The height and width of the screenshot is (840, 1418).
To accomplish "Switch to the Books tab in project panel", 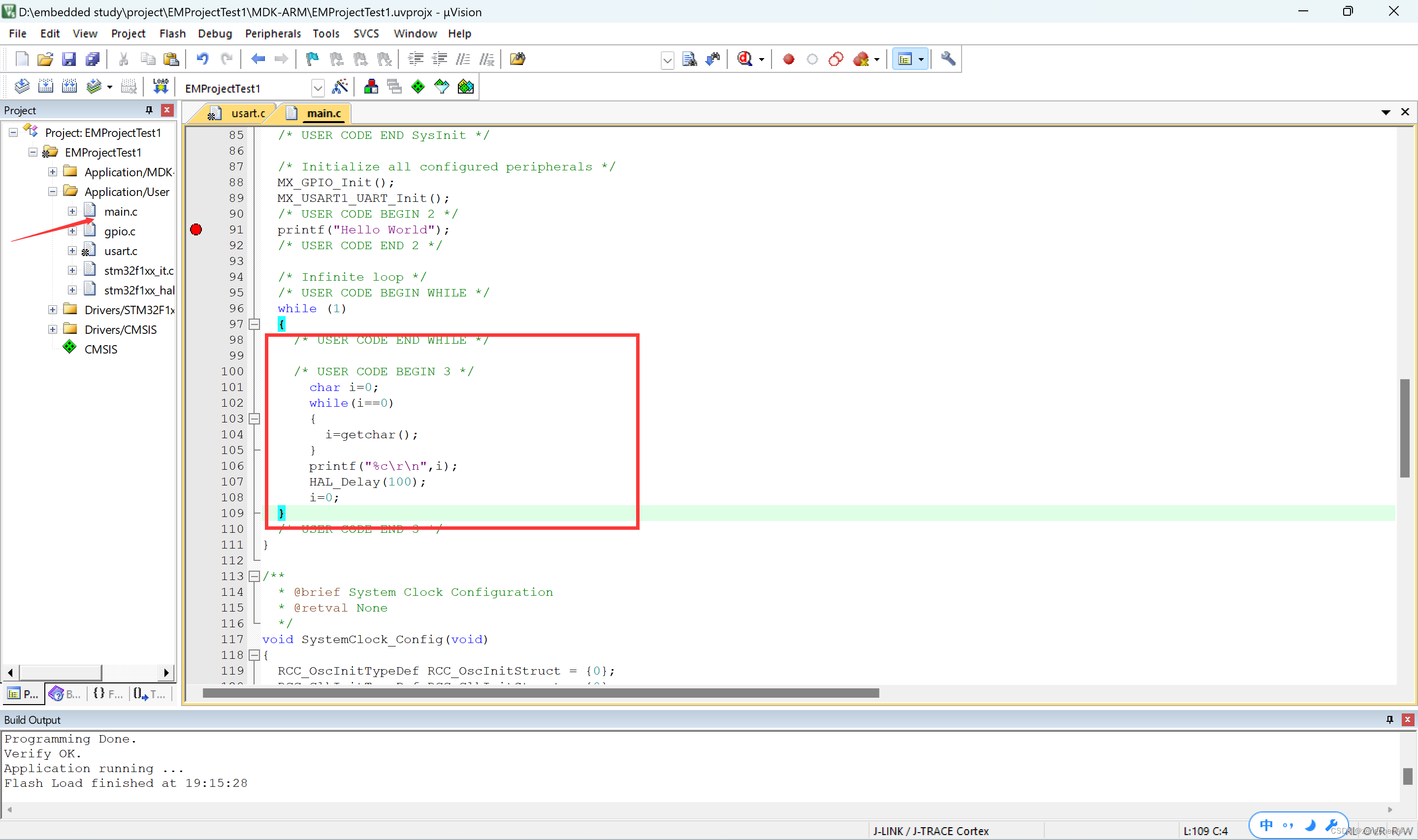I will [x=65, y=694].
